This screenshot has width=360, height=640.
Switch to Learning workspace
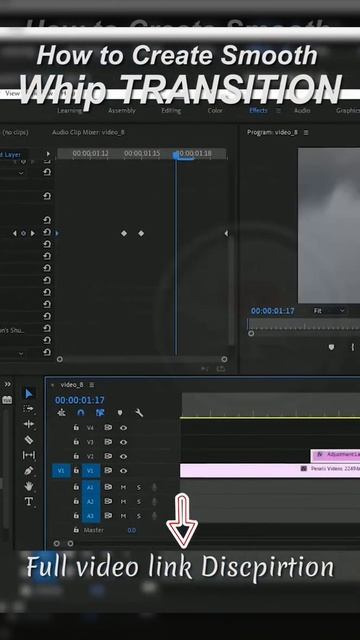click(x=69, y=111)
